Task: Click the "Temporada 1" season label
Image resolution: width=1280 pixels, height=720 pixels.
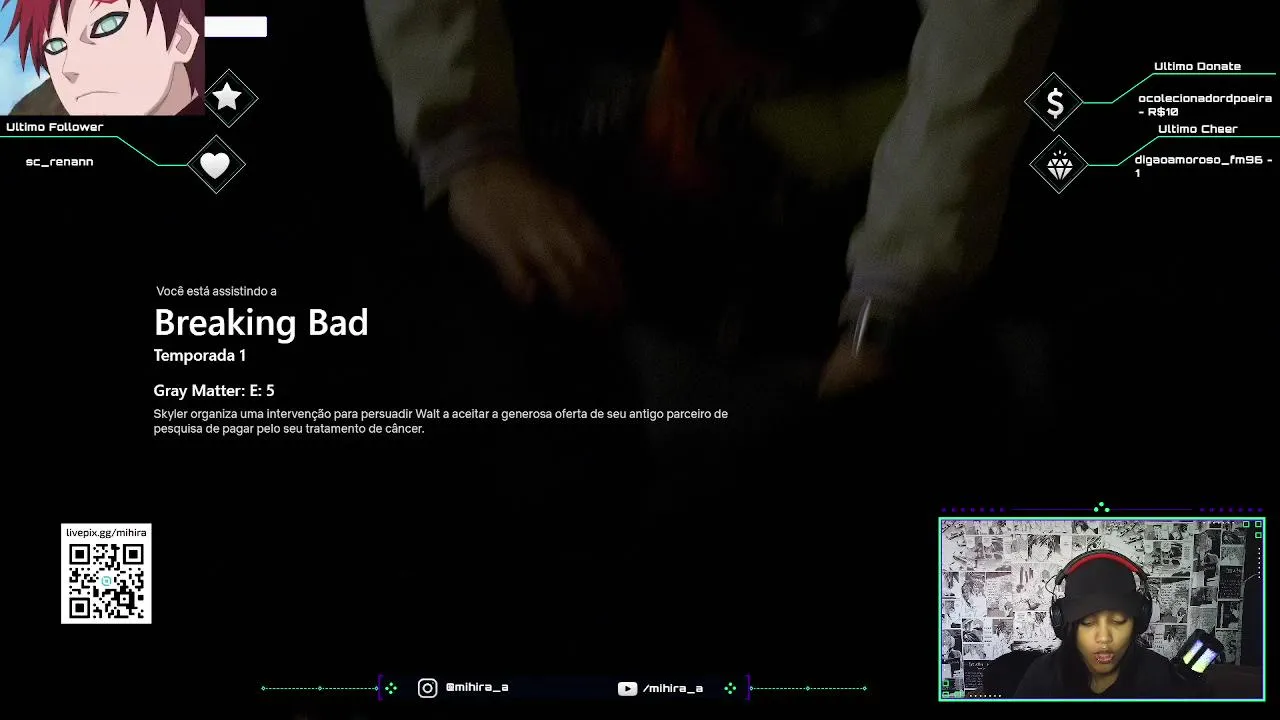Action: click(200, 355)
